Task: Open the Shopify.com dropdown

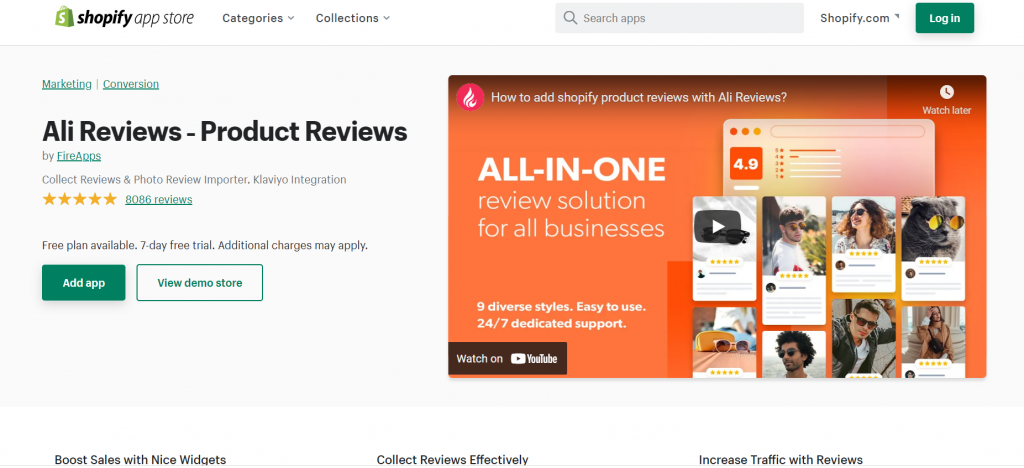Action: [x=859, y=18]
